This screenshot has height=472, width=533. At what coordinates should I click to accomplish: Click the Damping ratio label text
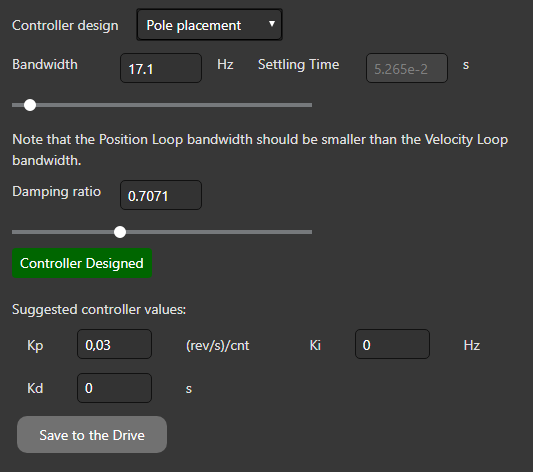56,192
